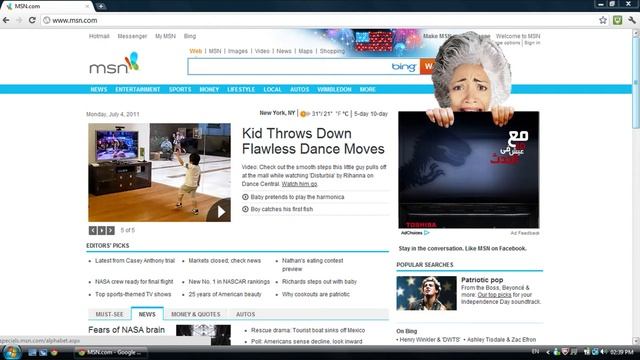640x360 pixels.
Task: Open the Messenger link
Action: (x=132, y=36)
